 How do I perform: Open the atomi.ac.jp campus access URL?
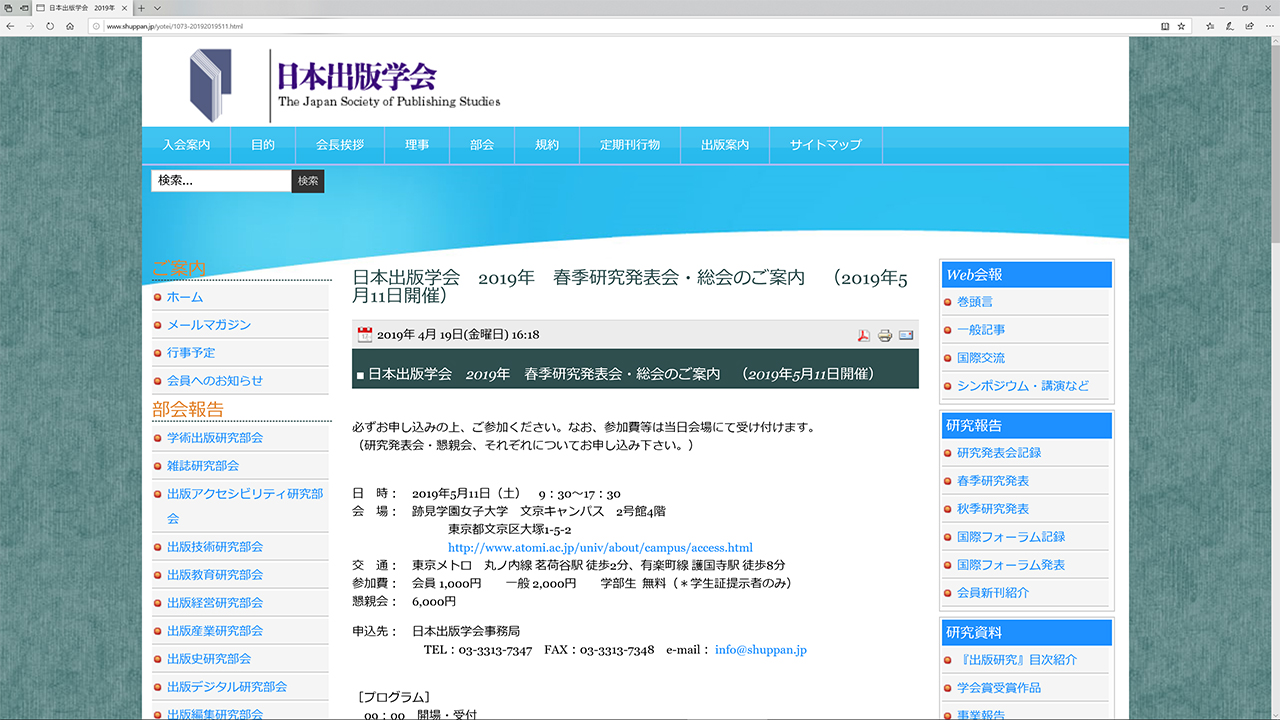600,548
